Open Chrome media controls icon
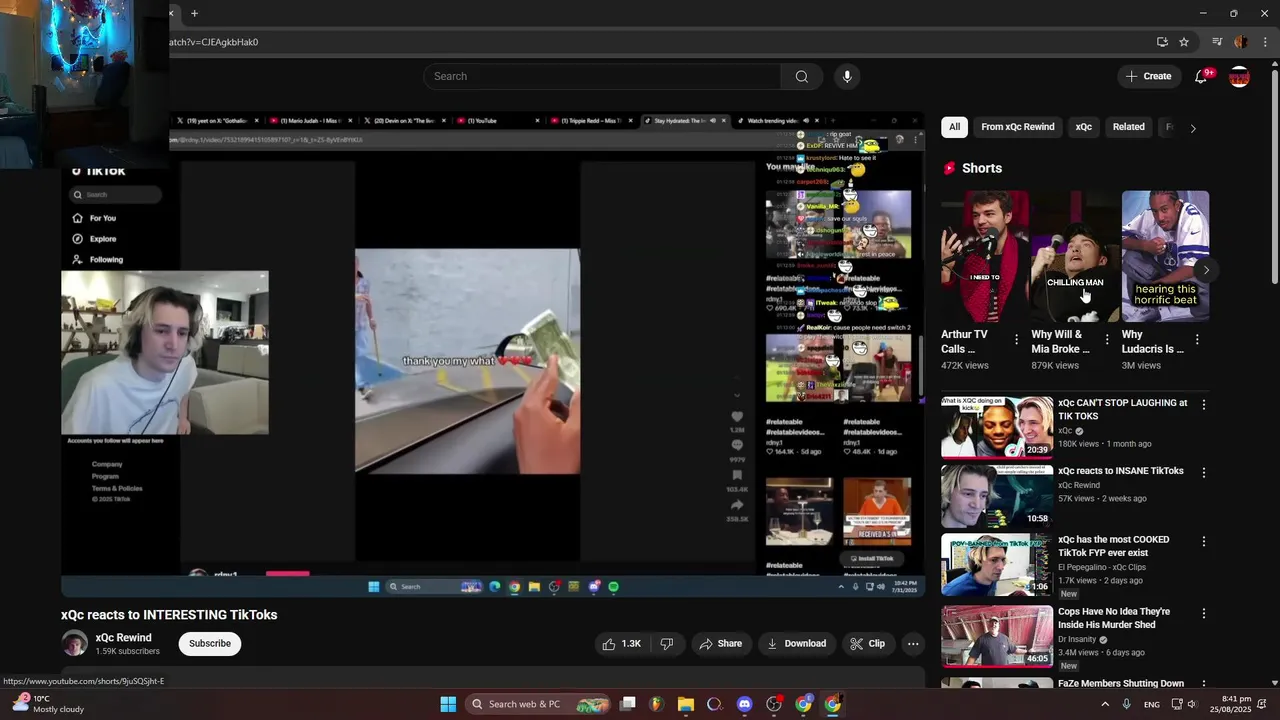Viewport: 1280px width, 720px height. click(x=1217, y=42)
